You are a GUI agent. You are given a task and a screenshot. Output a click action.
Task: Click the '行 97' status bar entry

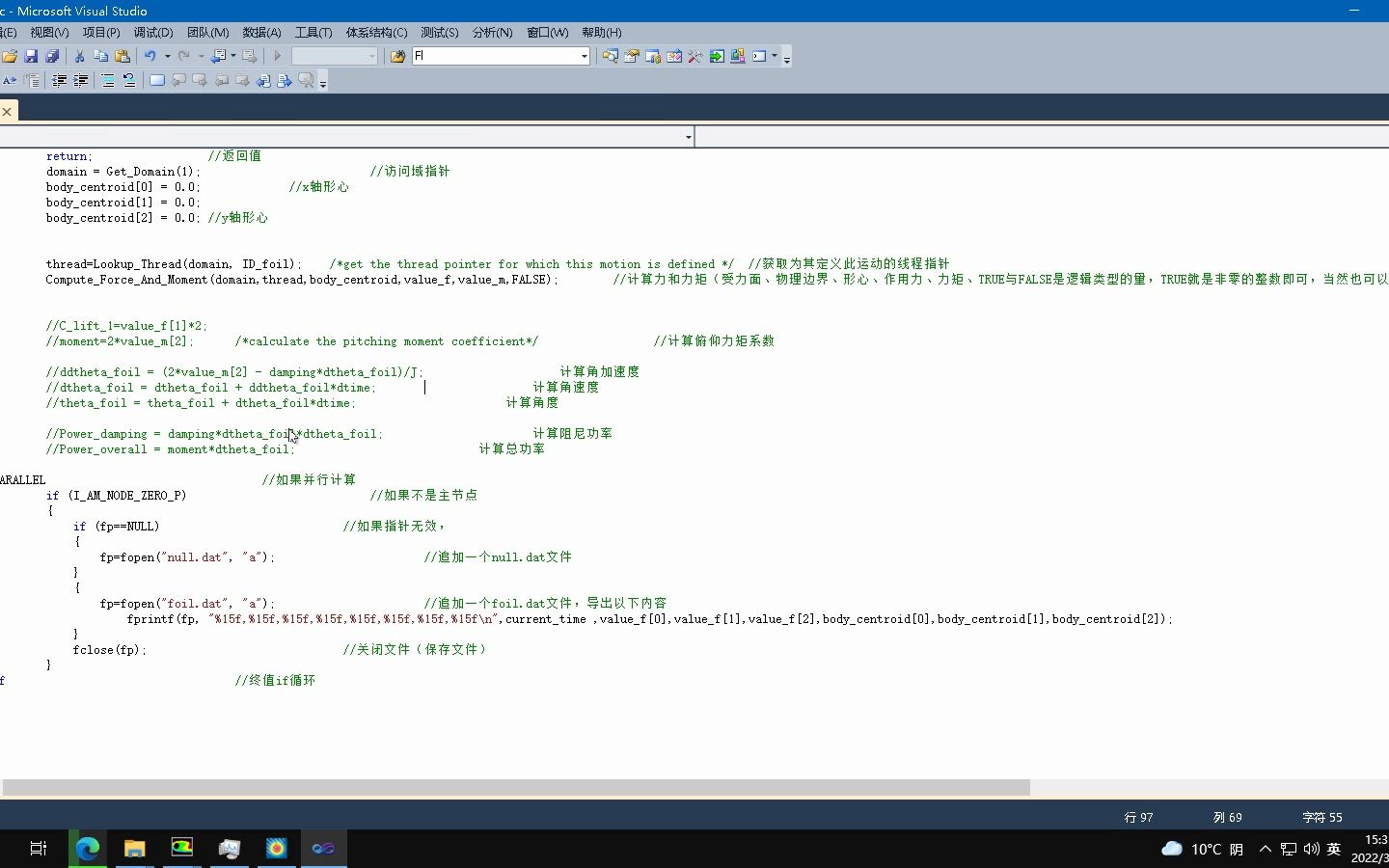(1139, 817)
